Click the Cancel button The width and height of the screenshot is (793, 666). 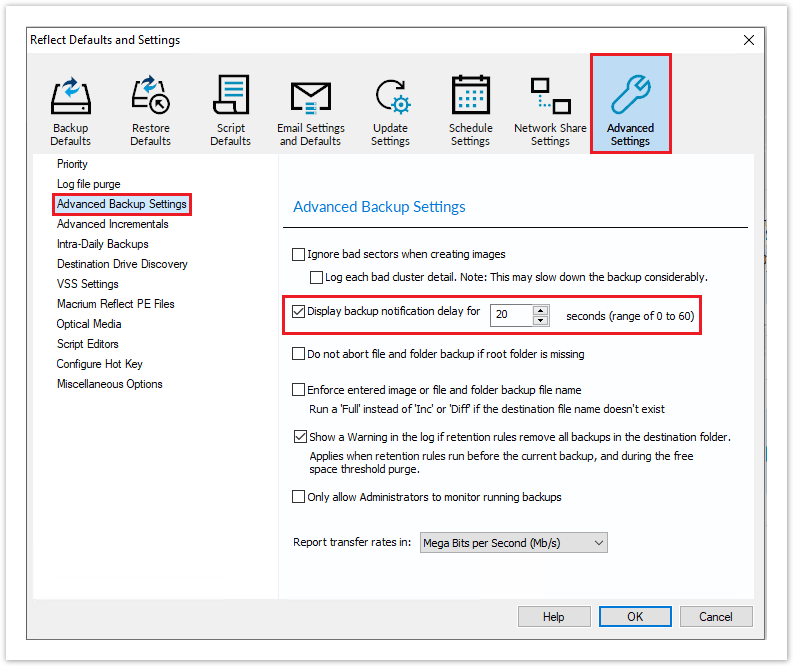[716, 616]
